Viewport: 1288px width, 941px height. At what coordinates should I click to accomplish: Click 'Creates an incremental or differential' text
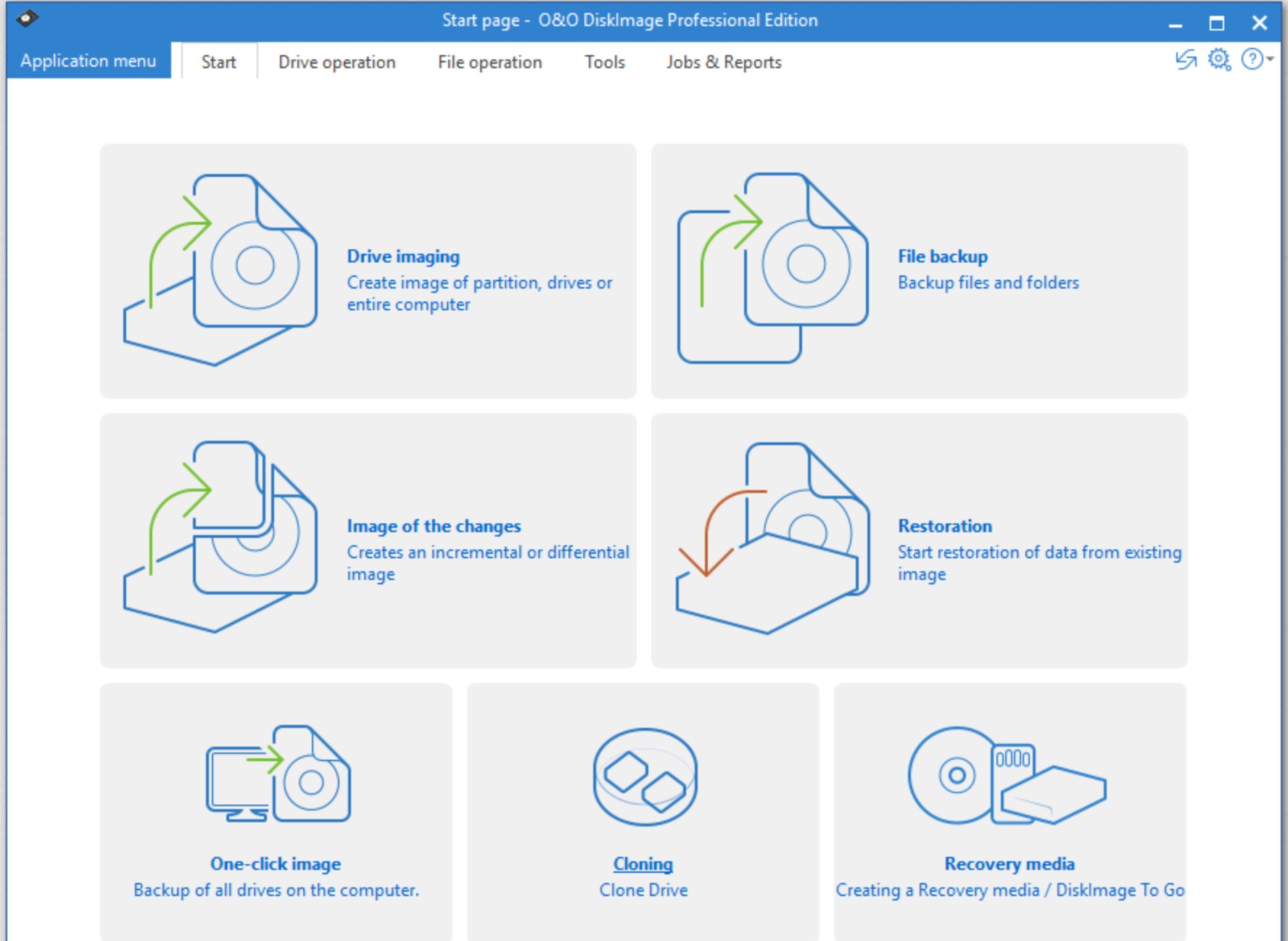[x=488, y=552]
